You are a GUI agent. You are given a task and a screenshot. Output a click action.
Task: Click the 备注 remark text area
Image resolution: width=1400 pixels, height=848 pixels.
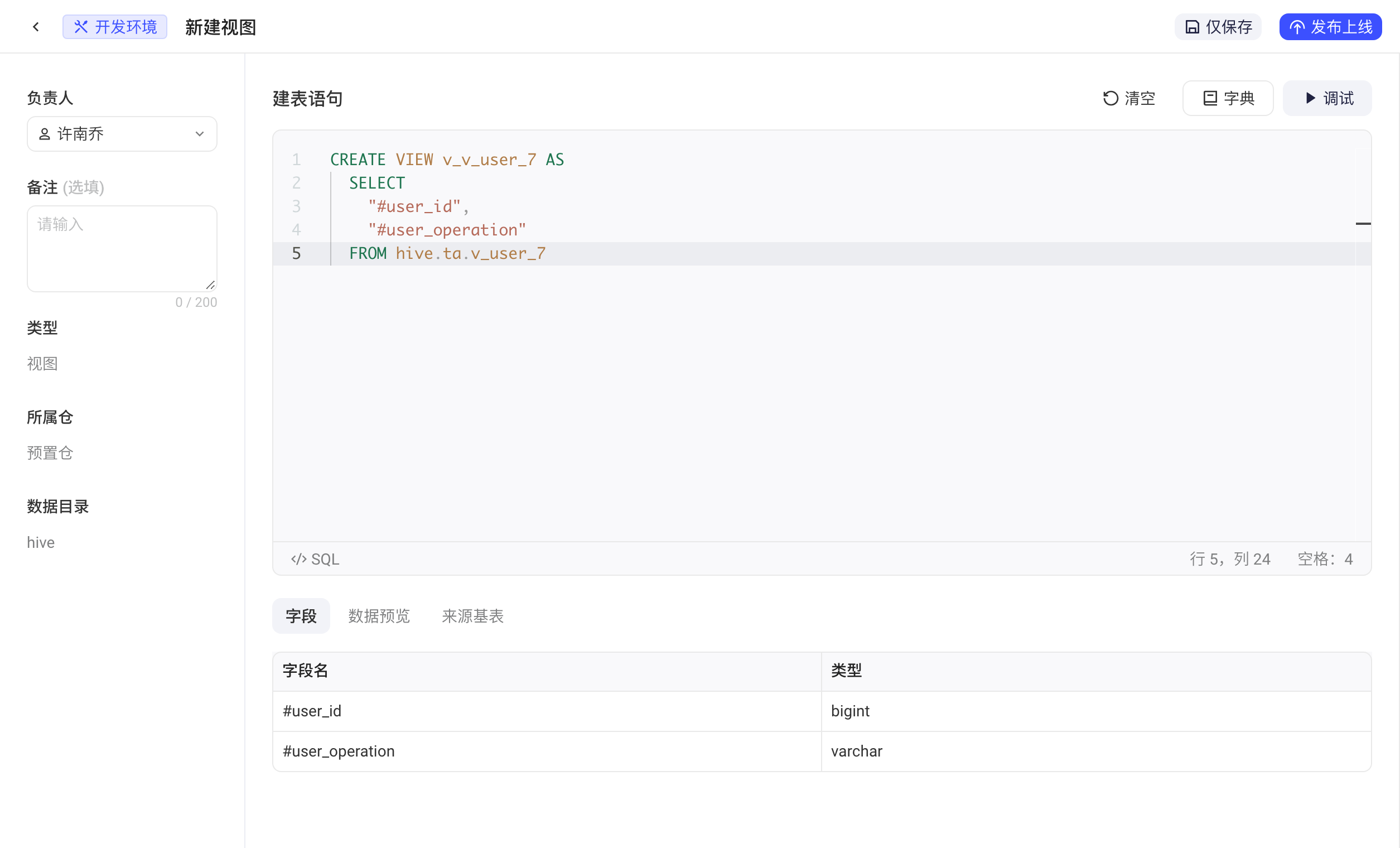tap(122, 248)
